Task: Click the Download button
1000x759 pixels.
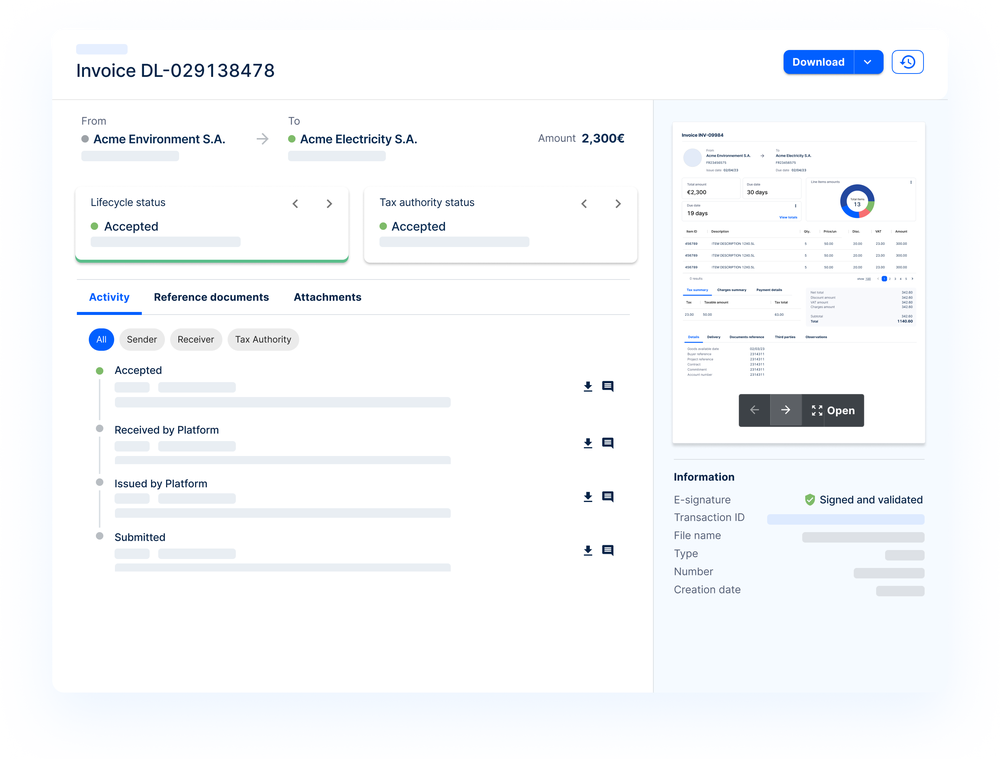Action: 818,62
